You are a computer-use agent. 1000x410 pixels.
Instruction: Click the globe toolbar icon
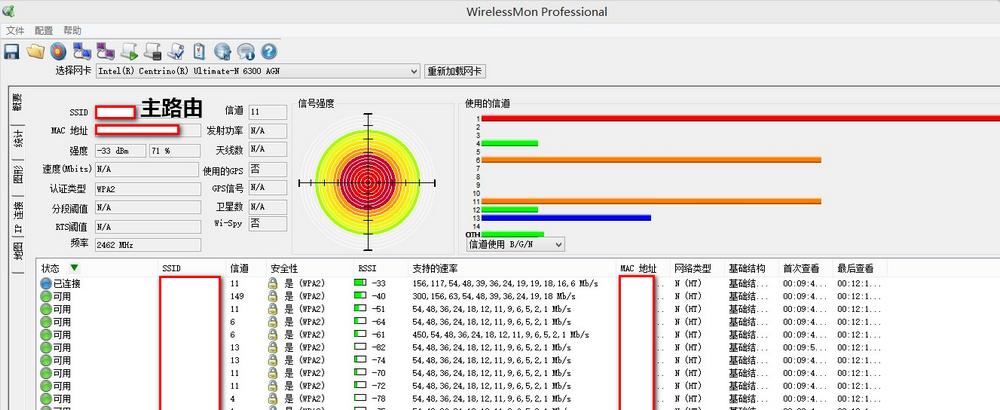pos(223,52)
